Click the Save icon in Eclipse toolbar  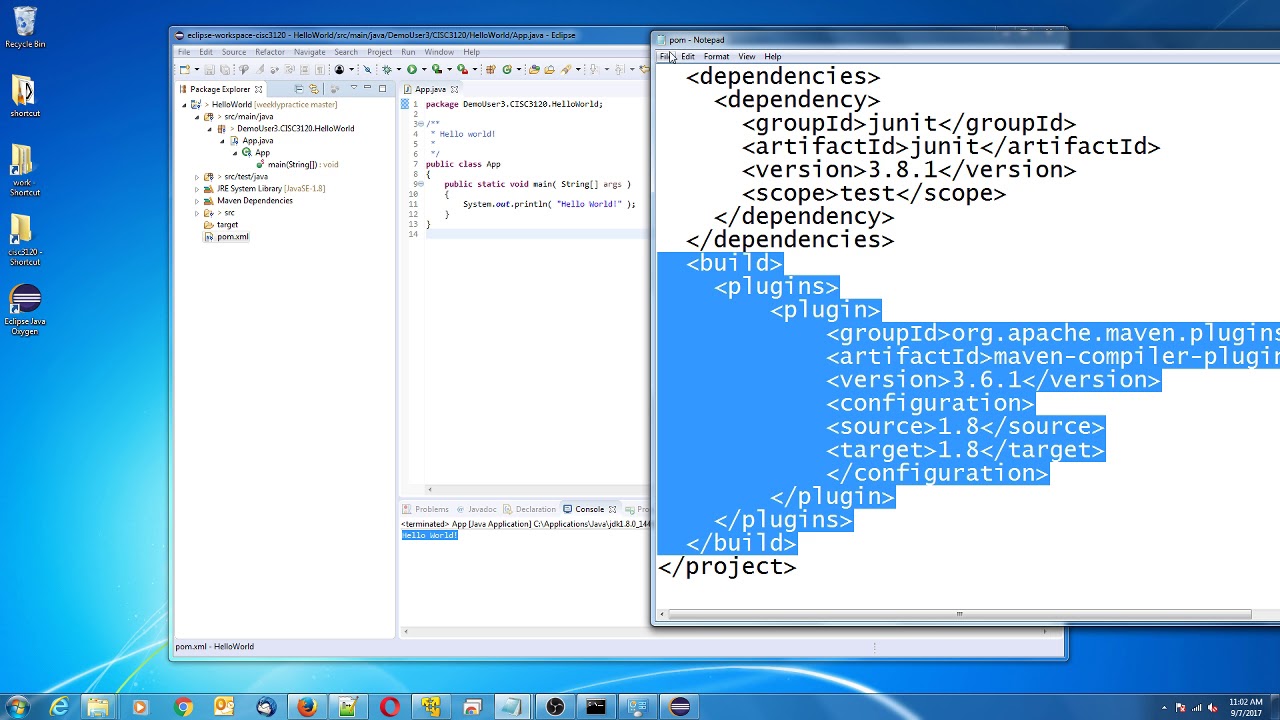209,69
